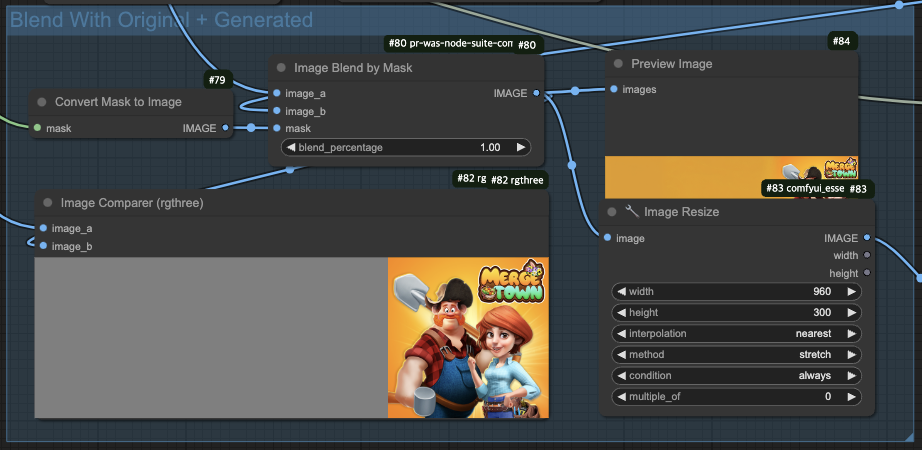Click the #84 node badge
This screenshot has width=922, height=450.
click(841, 41)
